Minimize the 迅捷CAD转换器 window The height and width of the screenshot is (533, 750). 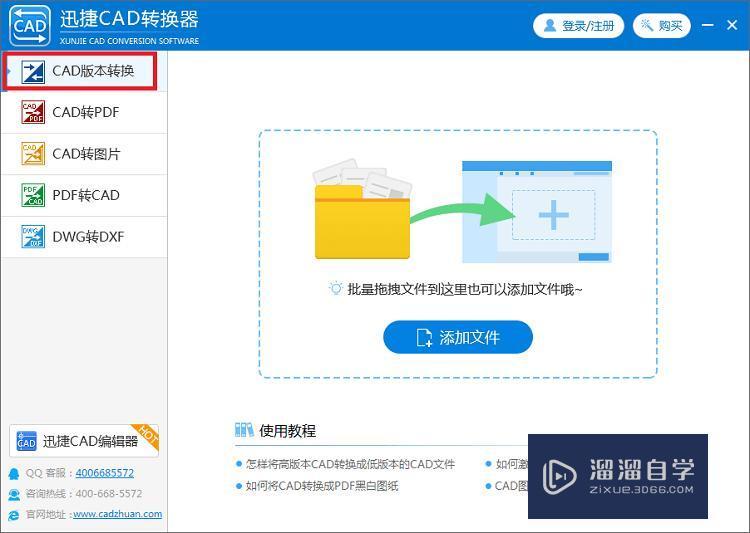(x=707, y=25)
